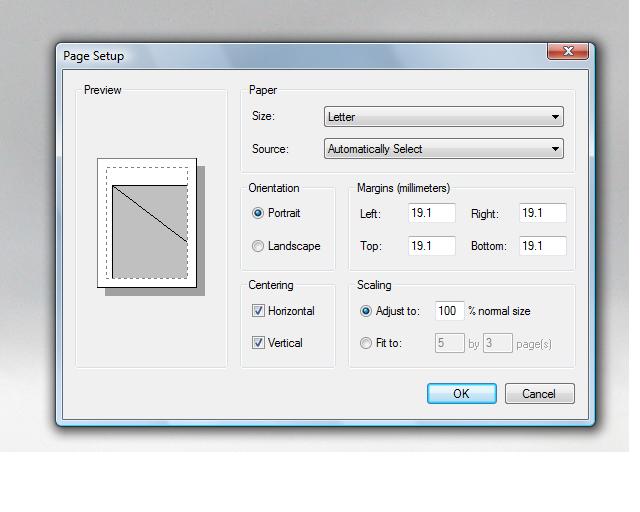Click the Left margin field
Image resolution: width=640 pixels, height=512 pixels.
pos(431,213)
